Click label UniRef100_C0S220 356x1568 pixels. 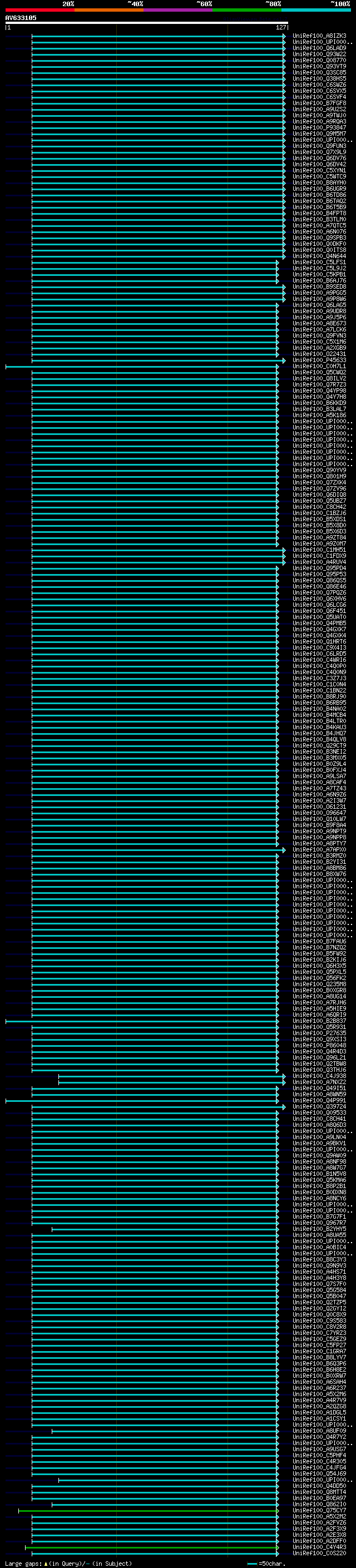click(319, 1553)
